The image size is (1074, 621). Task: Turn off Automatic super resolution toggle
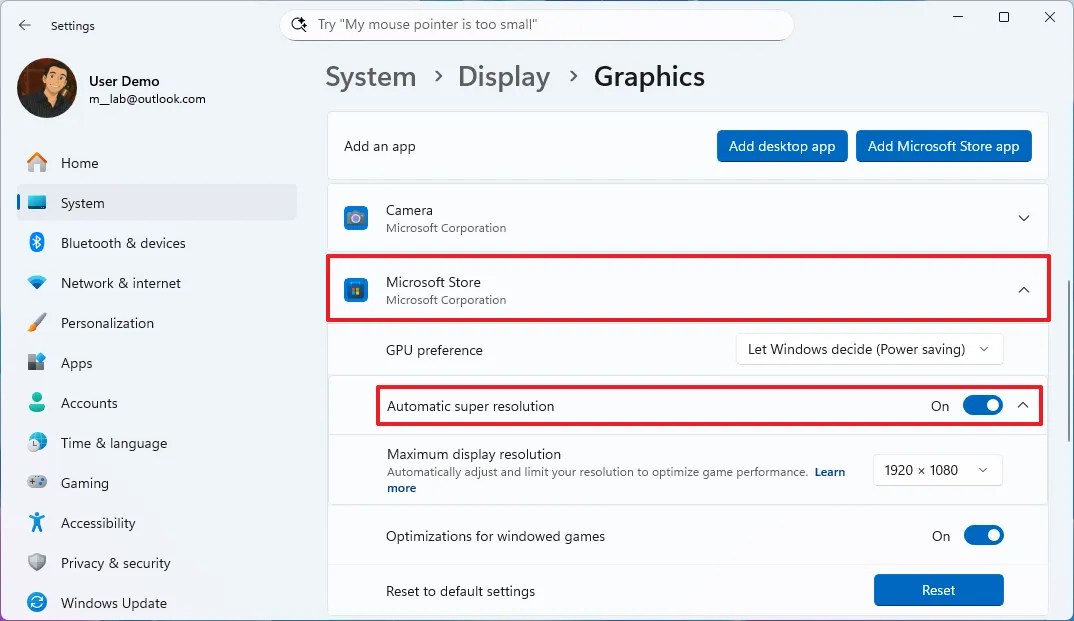(x=983, y=405)
